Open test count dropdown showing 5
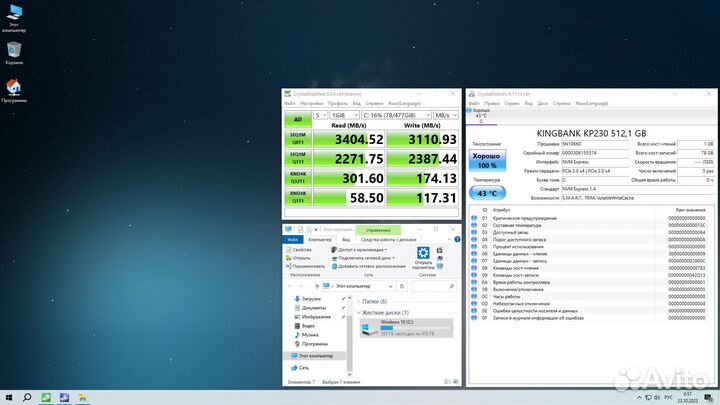Screen dimensions: 720x405 pyautogui.click(x=321, y=115)
